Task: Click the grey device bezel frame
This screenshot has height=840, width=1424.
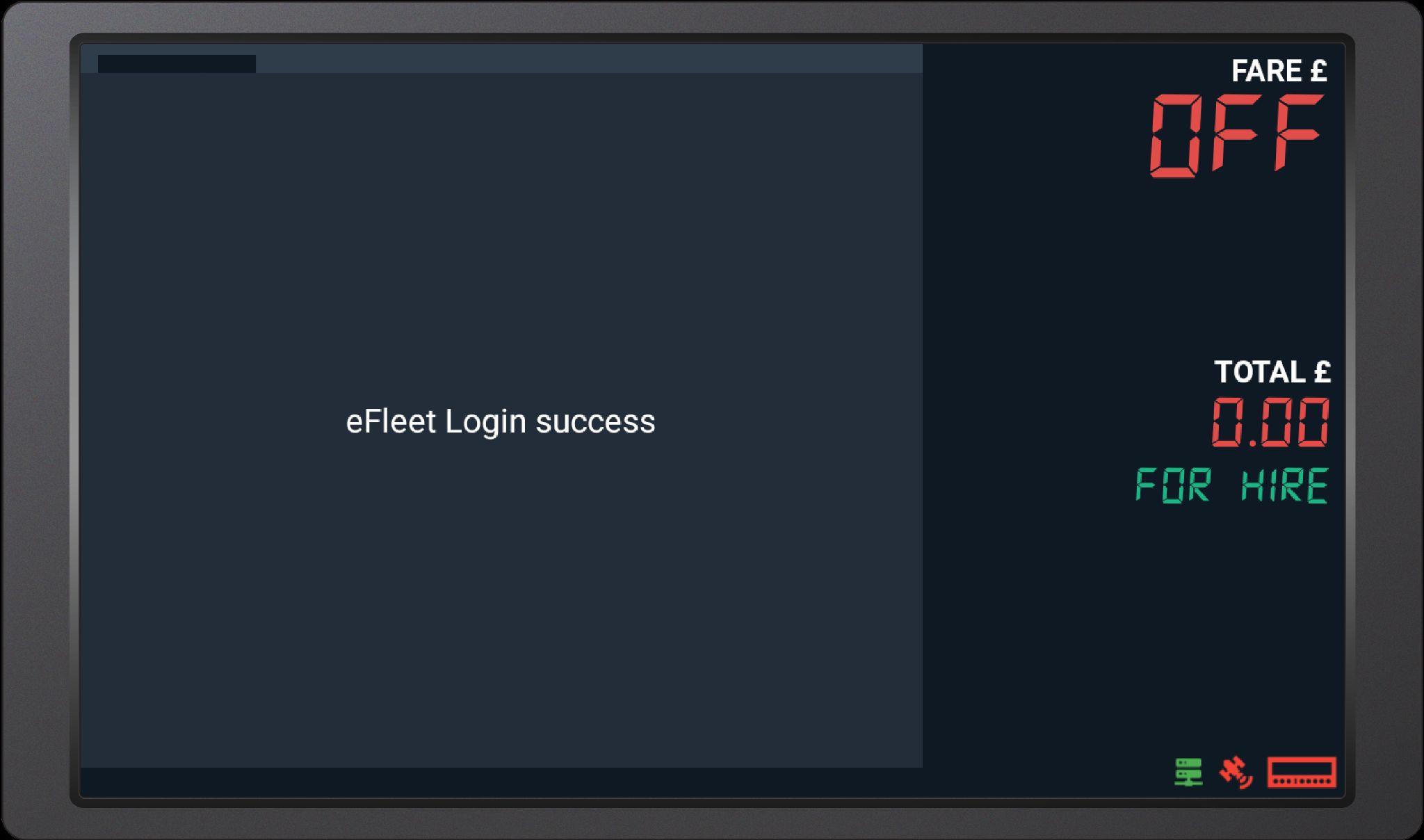Action: (712, 823)
